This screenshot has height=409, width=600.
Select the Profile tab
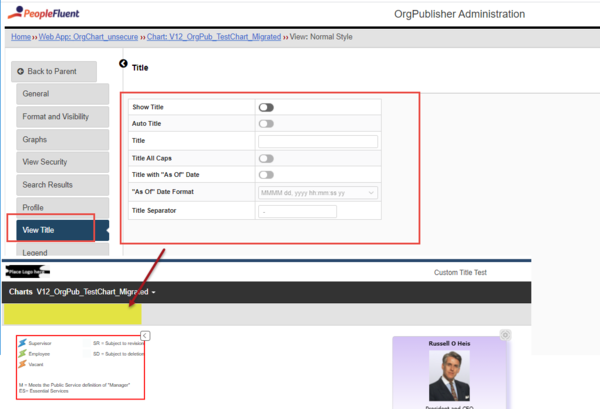pyautogui.click(x=63, y=207)
